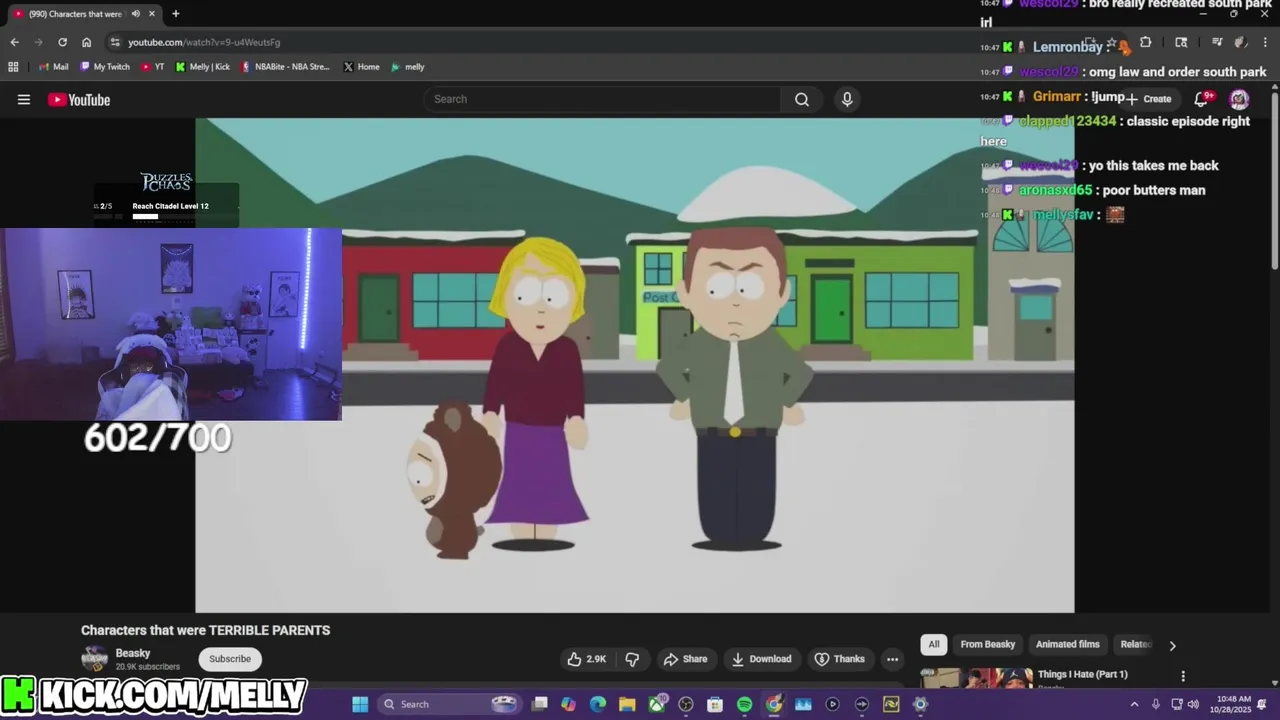Open the YT bookmark
Viewport: 1280px width, 720px height.
tap(153, 67)
